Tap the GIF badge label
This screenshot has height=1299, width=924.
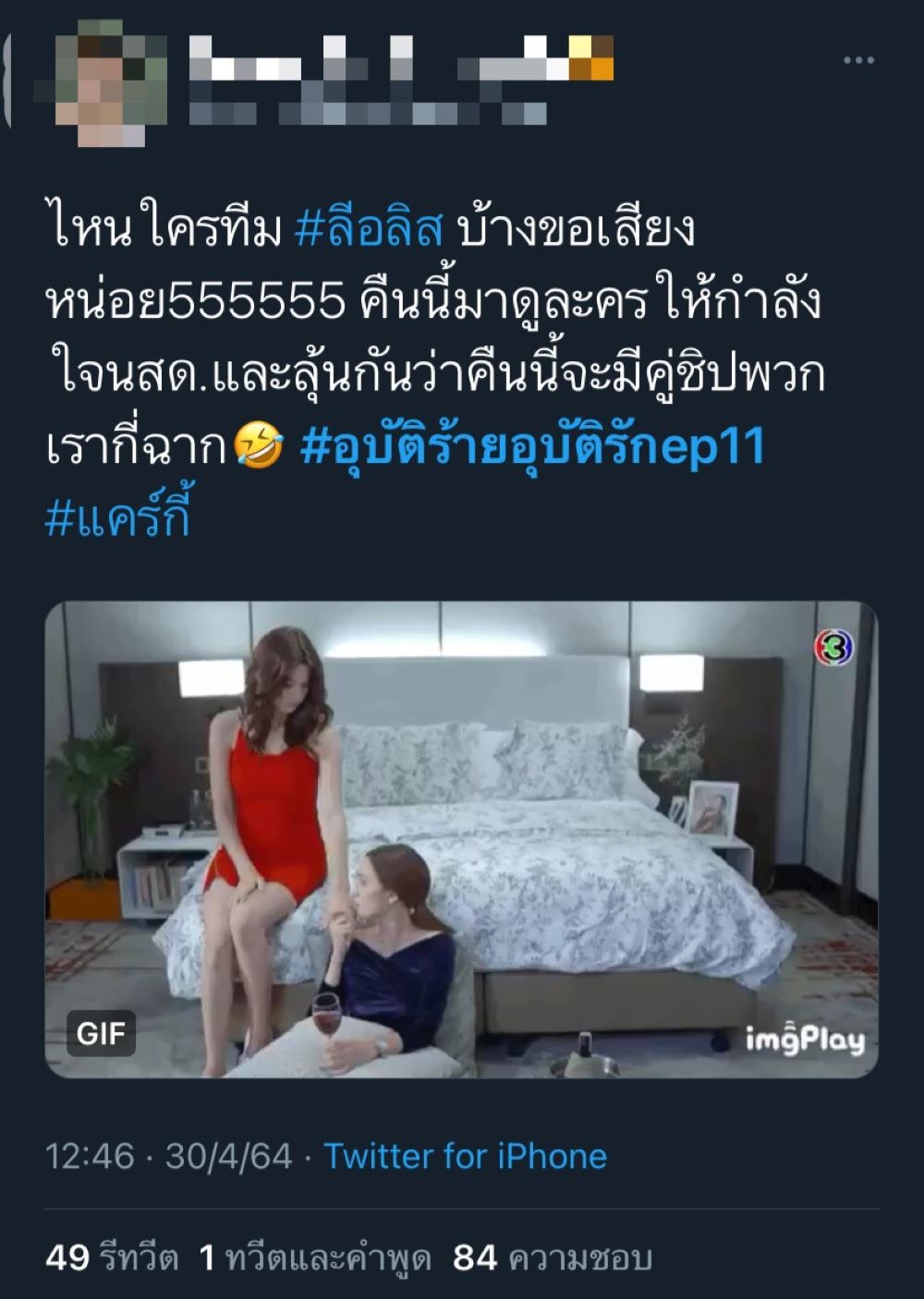(x=101, y=1034)
